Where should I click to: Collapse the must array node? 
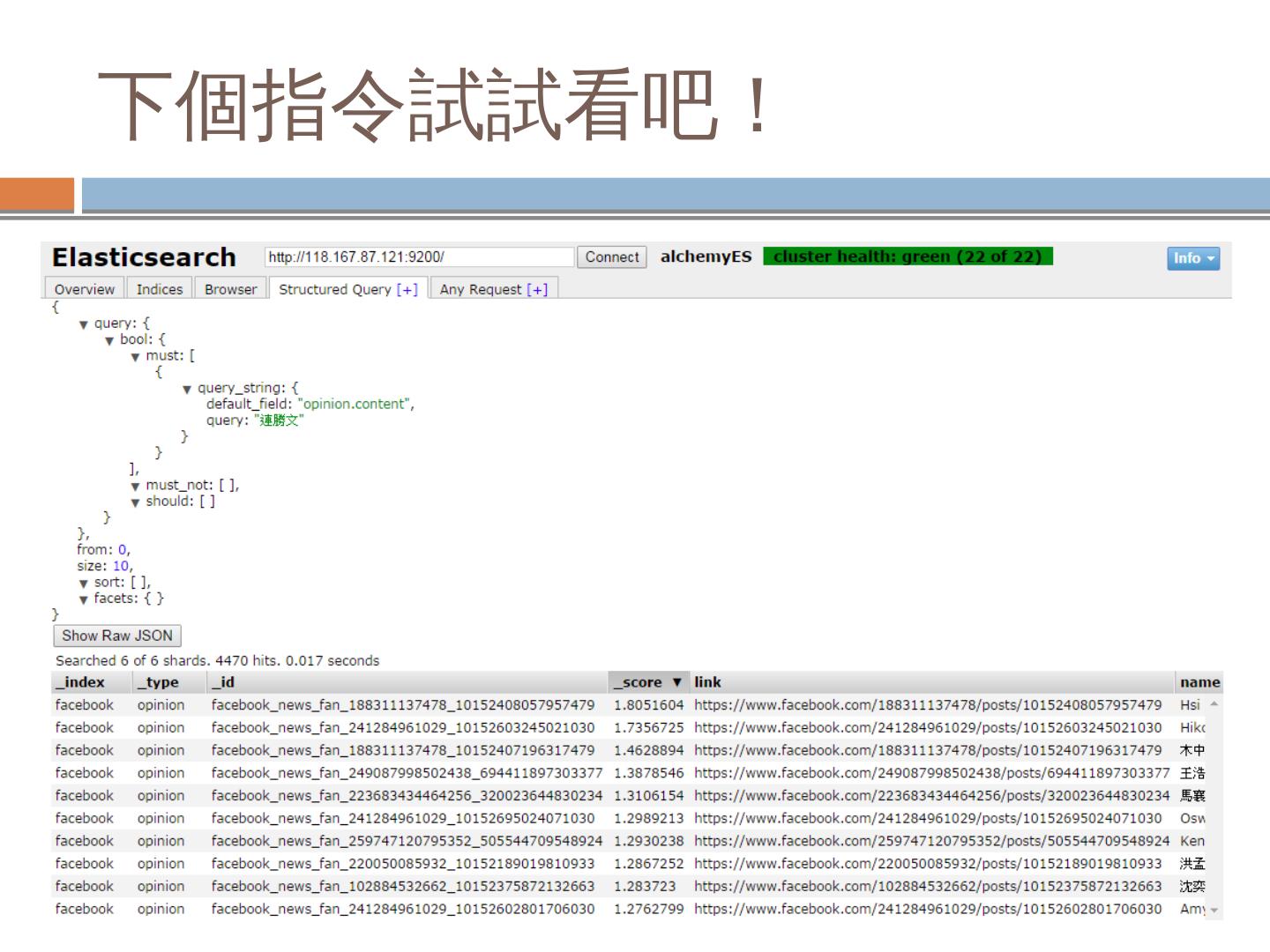[x=135, y=357]
